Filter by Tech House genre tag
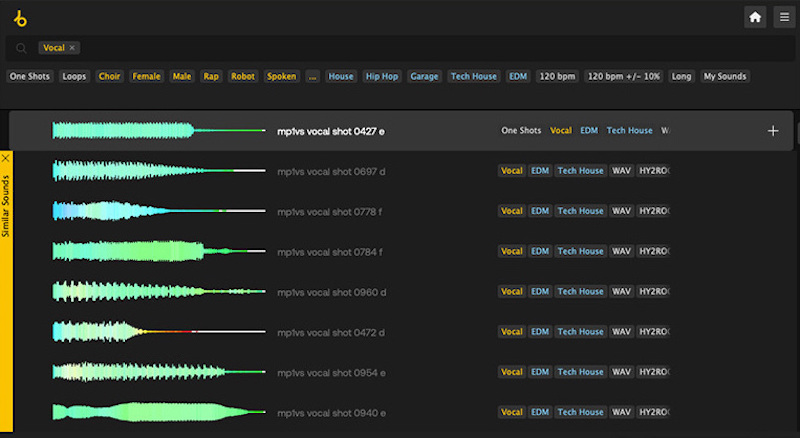Viewport: 800px width, 438px height. tap(474, 76)
